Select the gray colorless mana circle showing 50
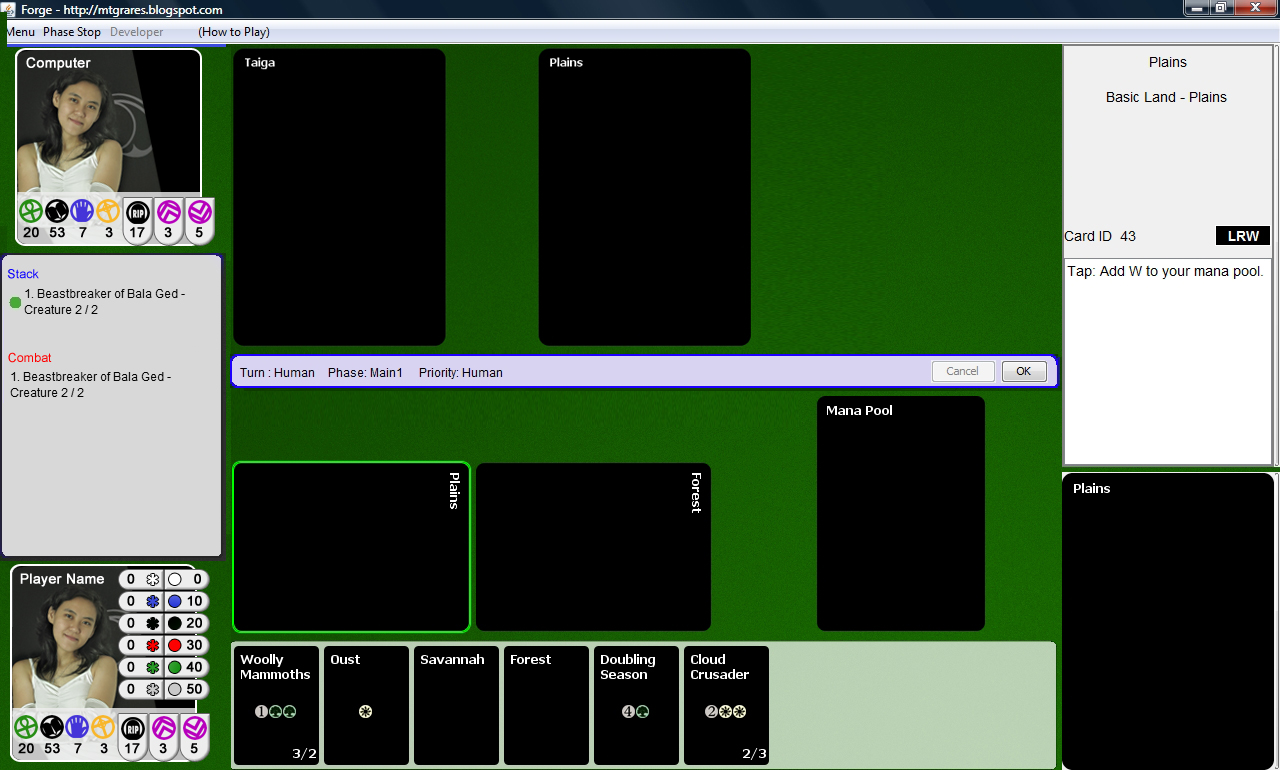 [x=175, y=689]
